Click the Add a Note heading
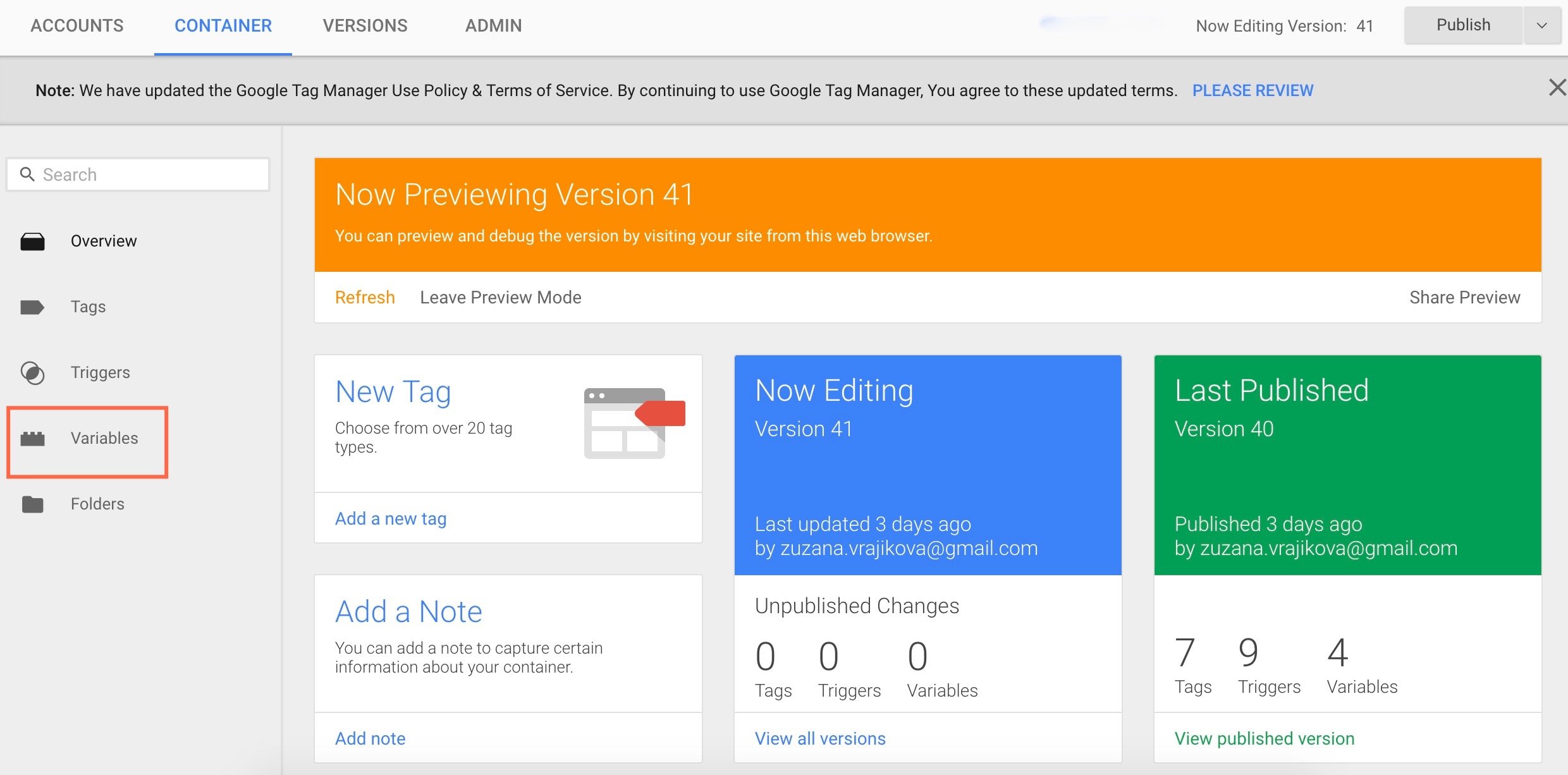 click(408, 612)
